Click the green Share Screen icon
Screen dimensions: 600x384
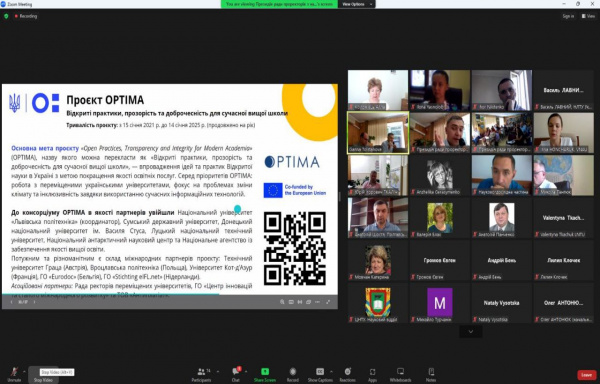click(265, 374)
